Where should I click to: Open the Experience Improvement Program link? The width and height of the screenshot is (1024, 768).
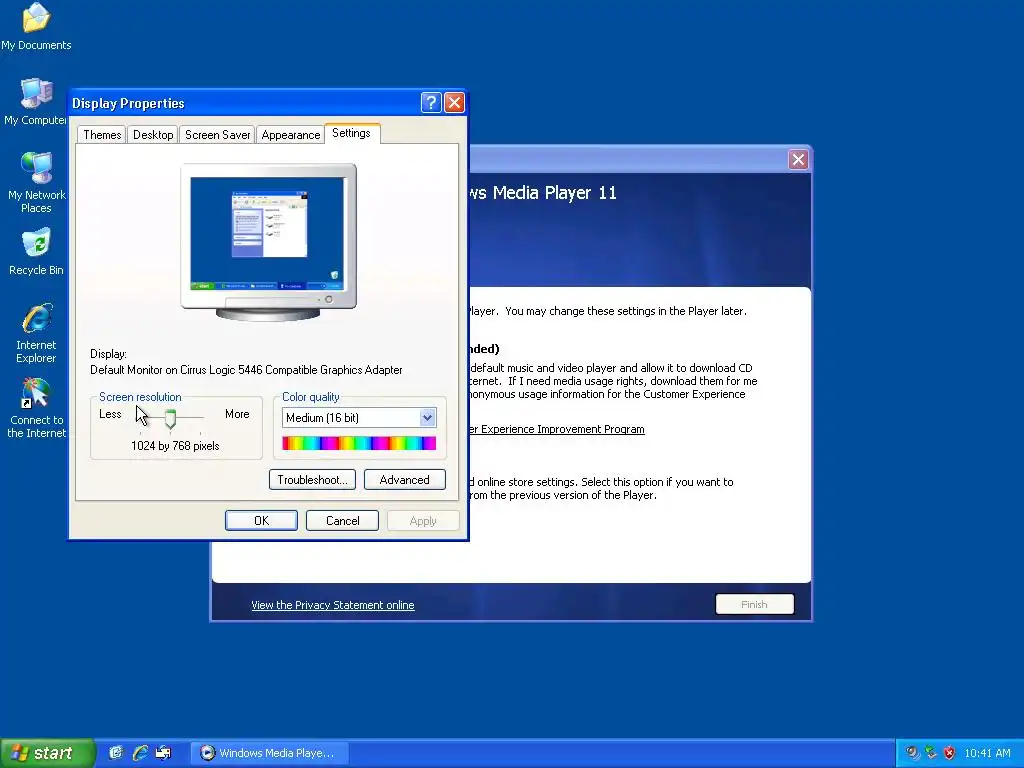point(556,429)
